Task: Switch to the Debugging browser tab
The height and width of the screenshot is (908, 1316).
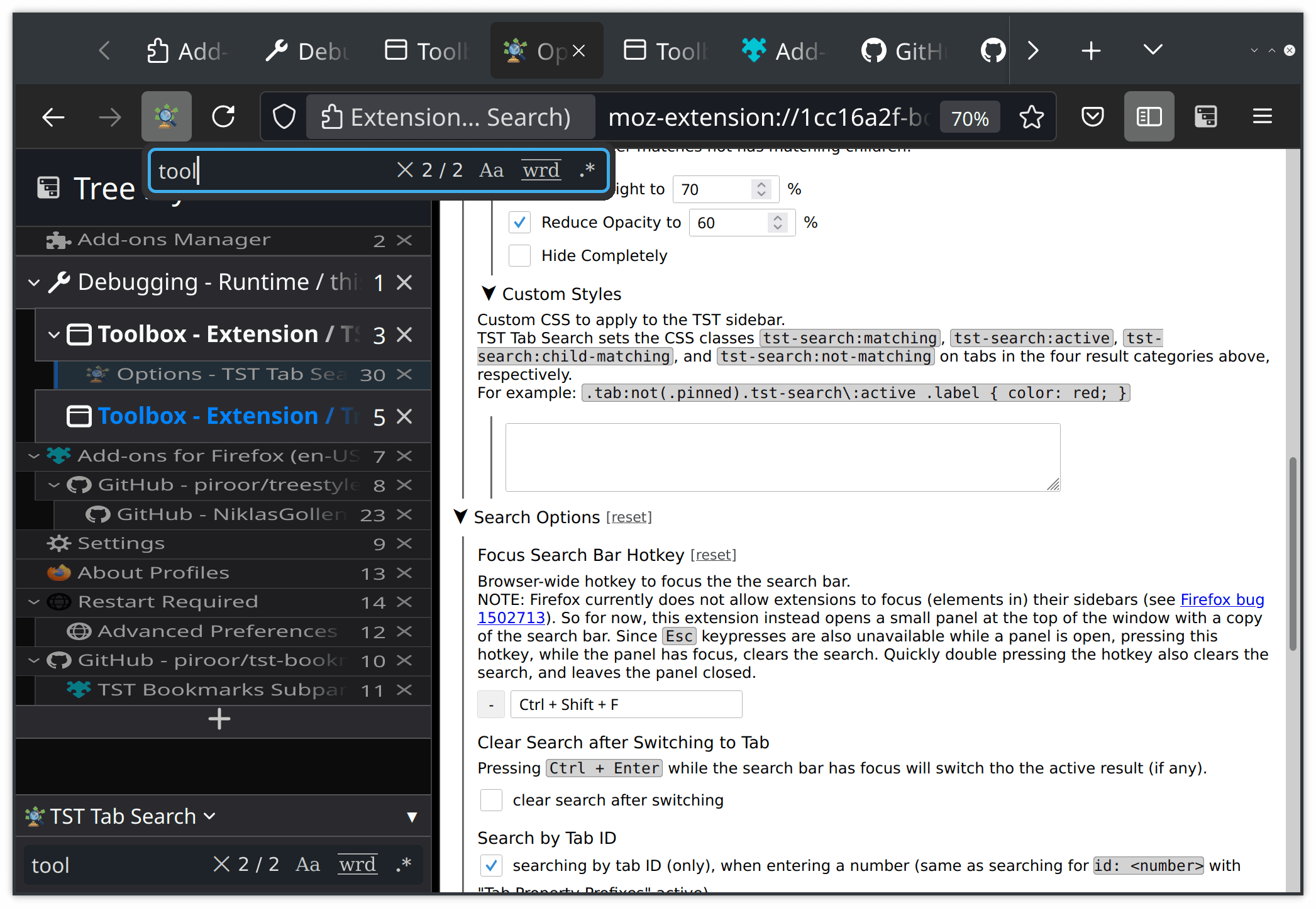Action: 308,51
